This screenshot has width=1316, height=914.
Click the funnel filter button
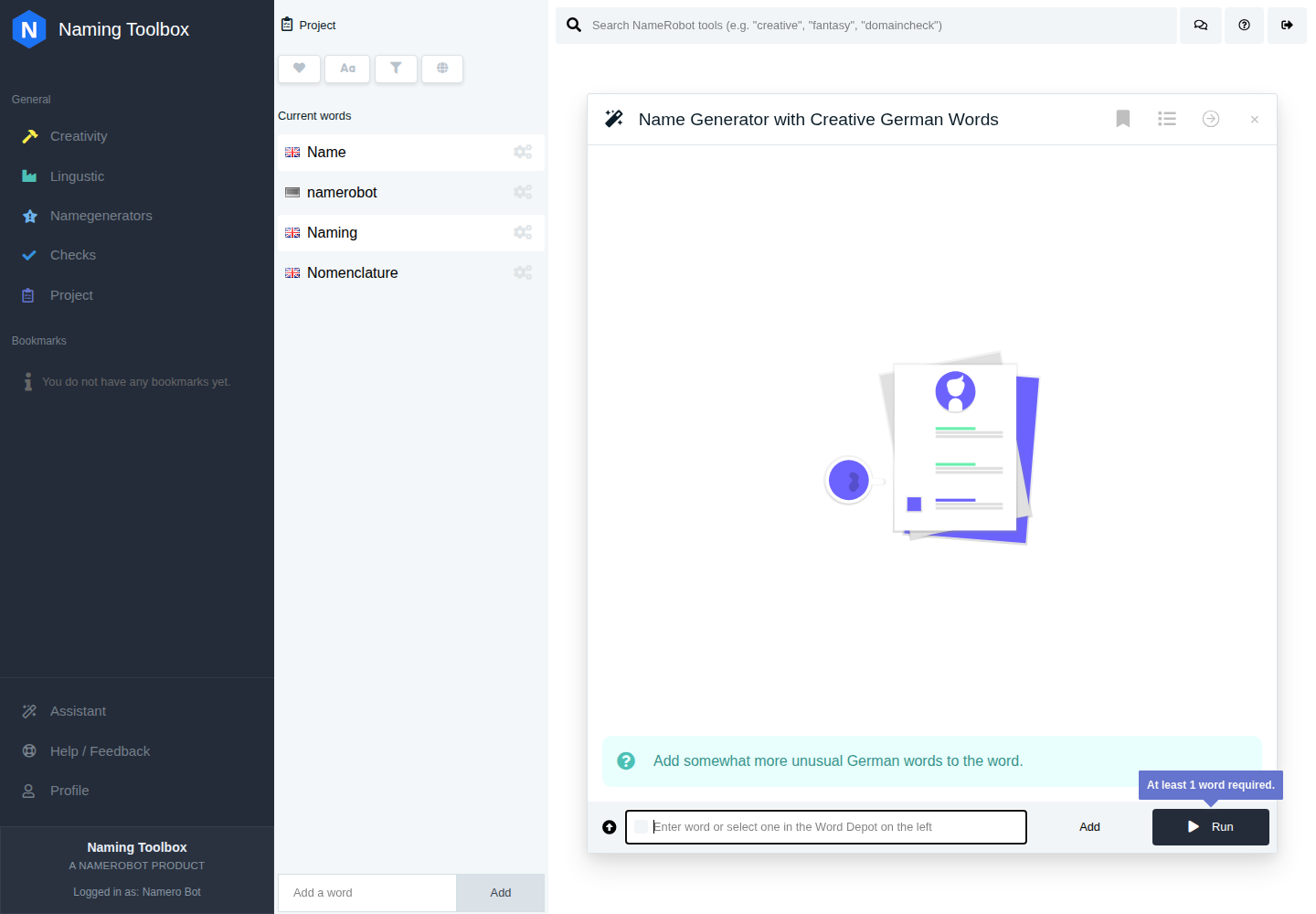[x=396, y=69]
